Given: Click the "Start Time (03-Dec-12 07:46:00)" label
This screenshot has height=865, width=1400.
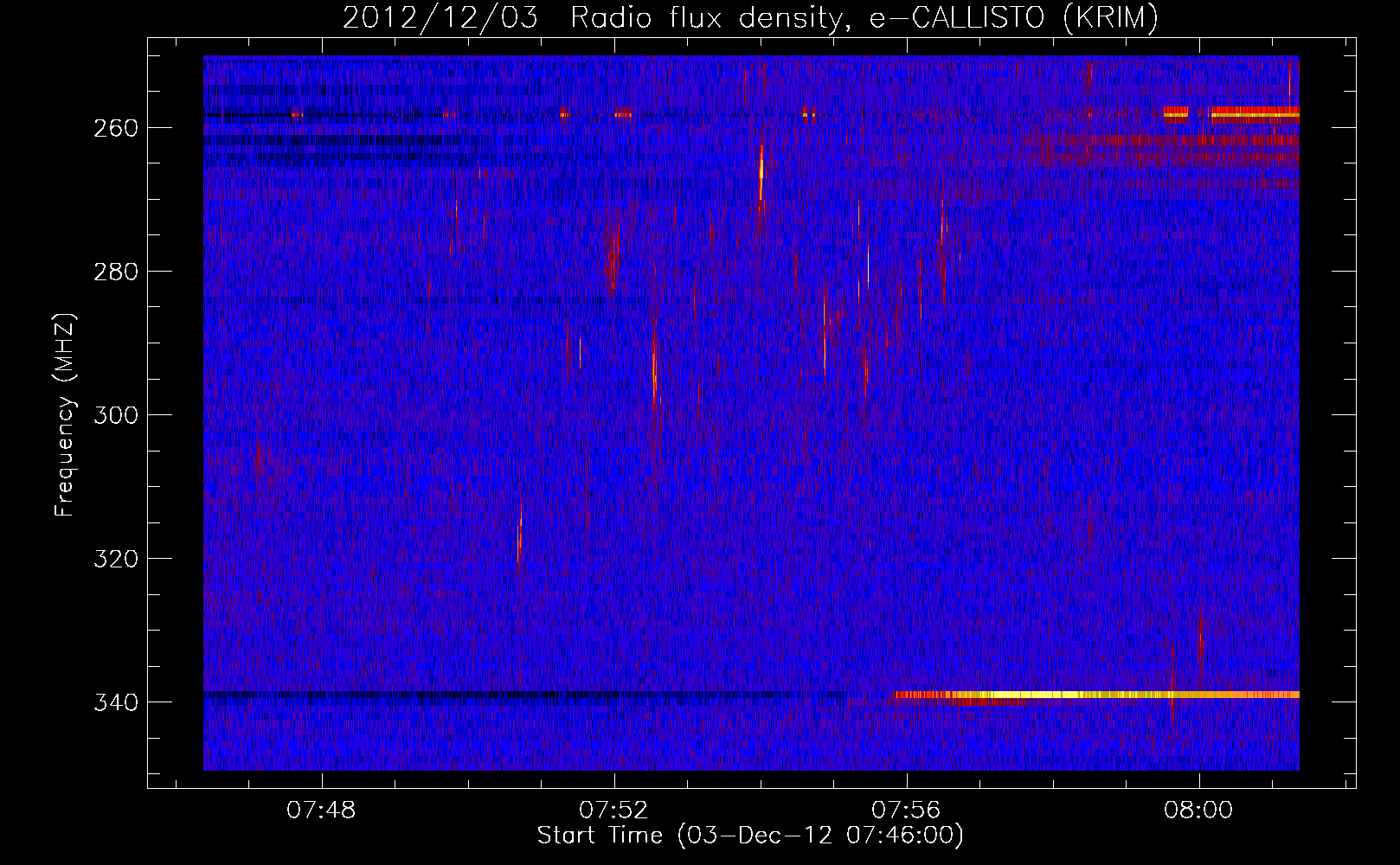Looking at the screenshot, I should point(750,836).
